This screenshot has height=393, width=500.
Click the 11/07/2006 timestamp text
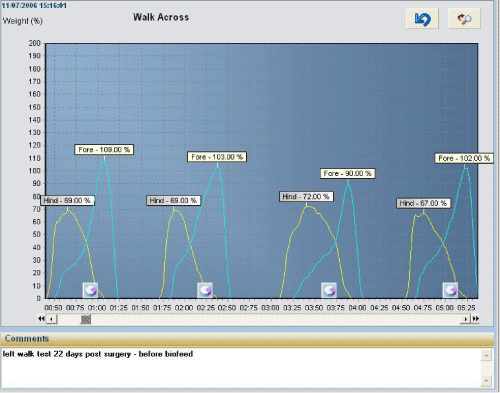pyautogui.click(x=34, y=5)
